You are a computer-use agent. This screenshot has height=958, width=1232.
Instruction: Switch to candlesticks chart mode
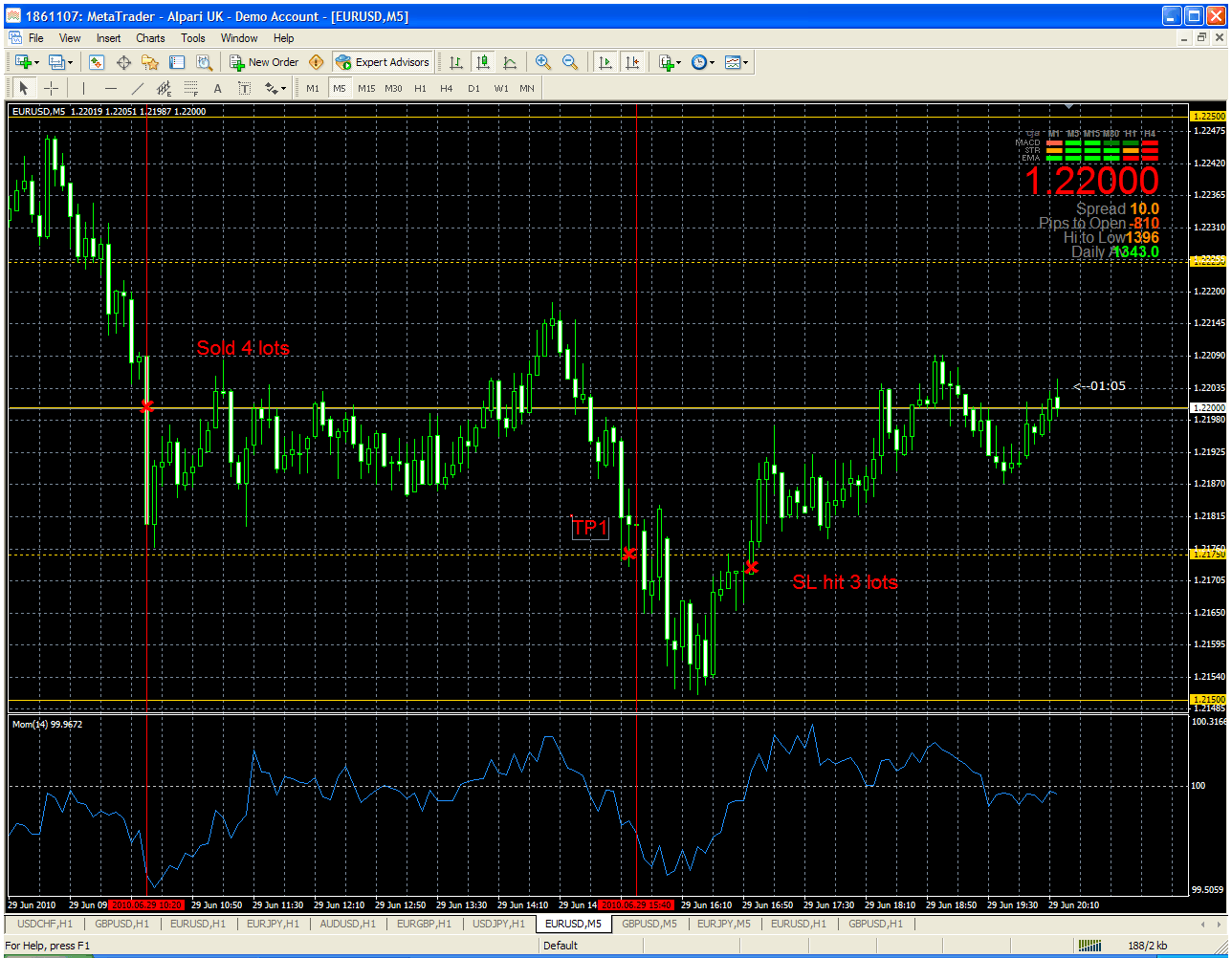click(x=483, y=62)
